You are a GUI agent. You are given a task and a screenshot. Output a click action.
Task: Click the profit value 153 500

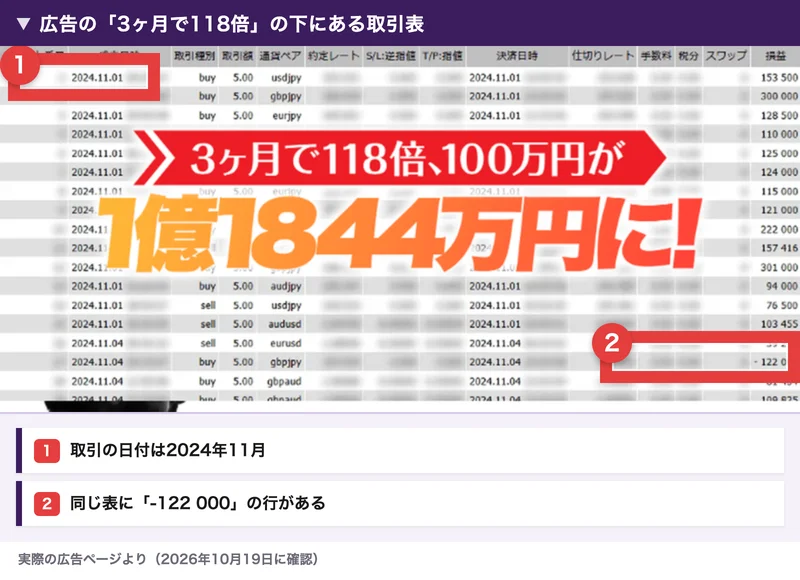[x=779, y=78]
